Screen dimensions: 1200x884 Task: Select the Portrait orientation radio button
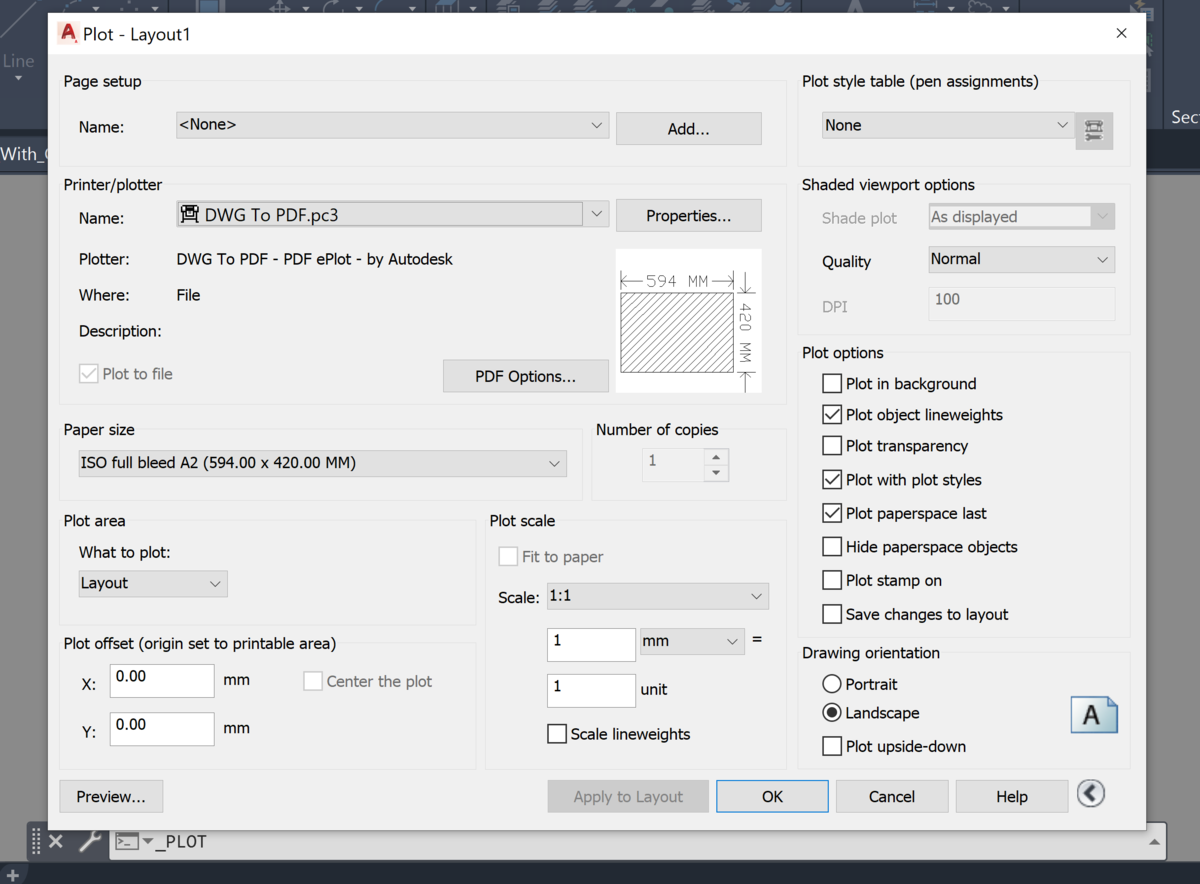click(832, 684)
